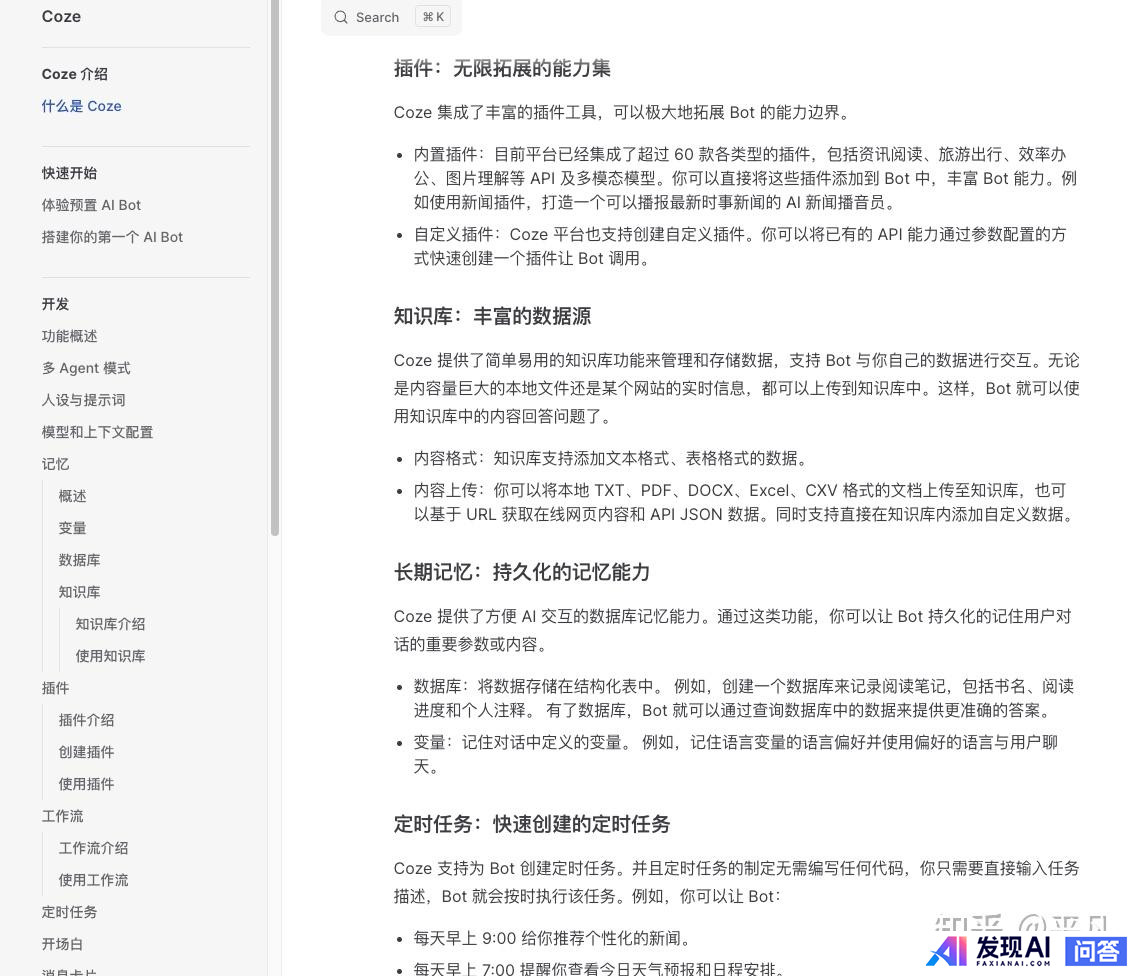Image resolution: width=1142 pixels, height=976 pixels.
Task: Navigate to 搭建你的第一个 AI Bot
Action: 113,237
